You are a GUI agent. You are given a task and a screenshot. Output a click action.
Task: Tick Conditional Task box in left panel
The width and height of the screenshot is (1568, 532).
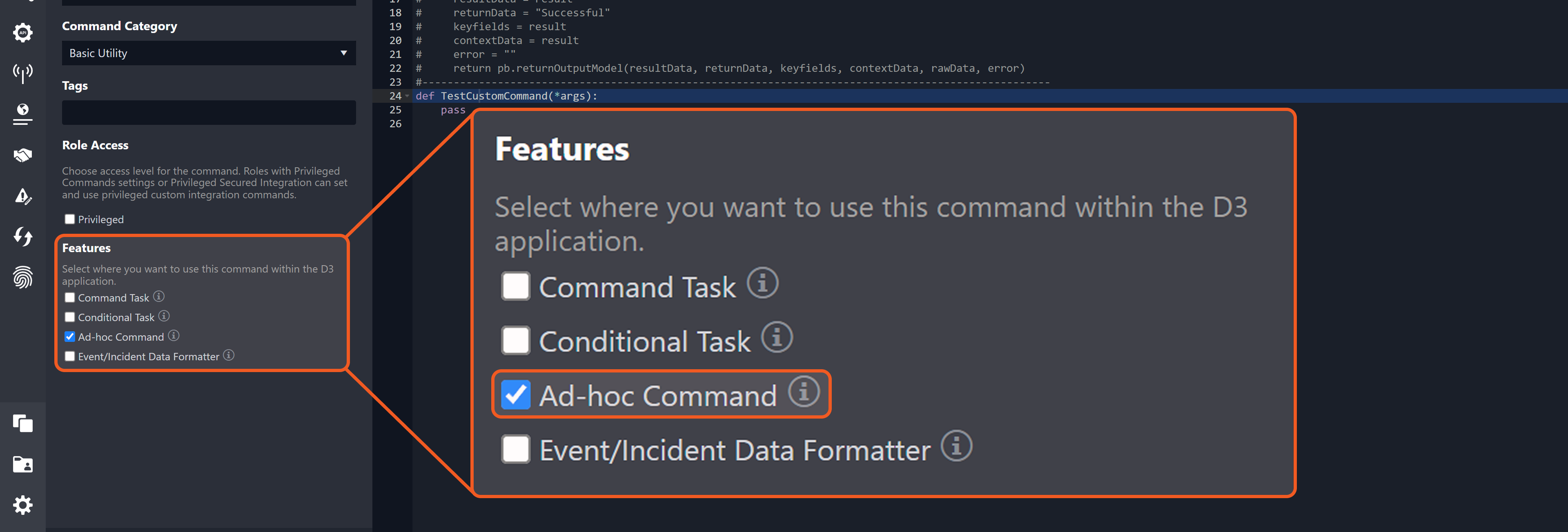pyautogui.click(x=70, y=317)
